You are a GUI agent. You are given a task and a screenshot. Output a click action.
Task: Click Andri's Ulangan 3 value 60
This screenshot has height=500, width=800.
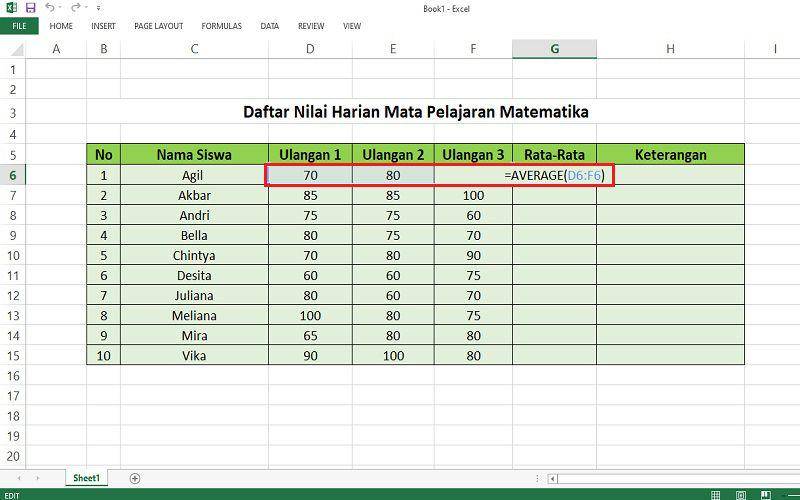[x=473, y=215]
